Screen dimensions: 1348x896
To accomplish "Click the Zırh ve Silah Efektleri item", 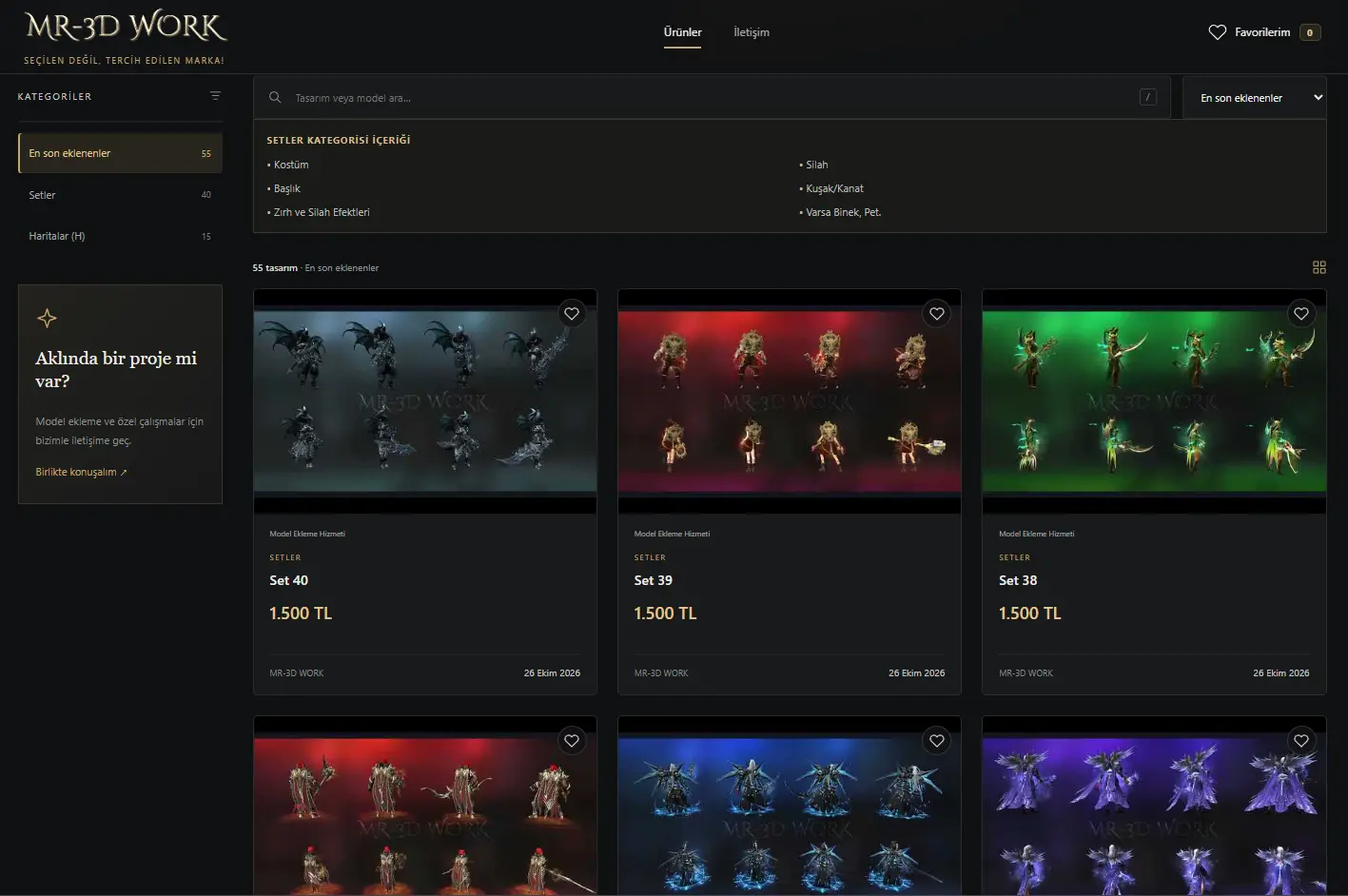I will click(x=319, y=212).
